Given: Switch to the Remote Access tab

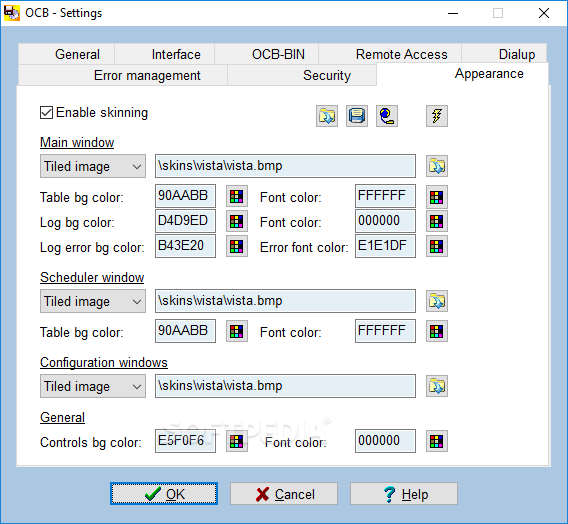Looking at the screenshot, I should (390, 54).
